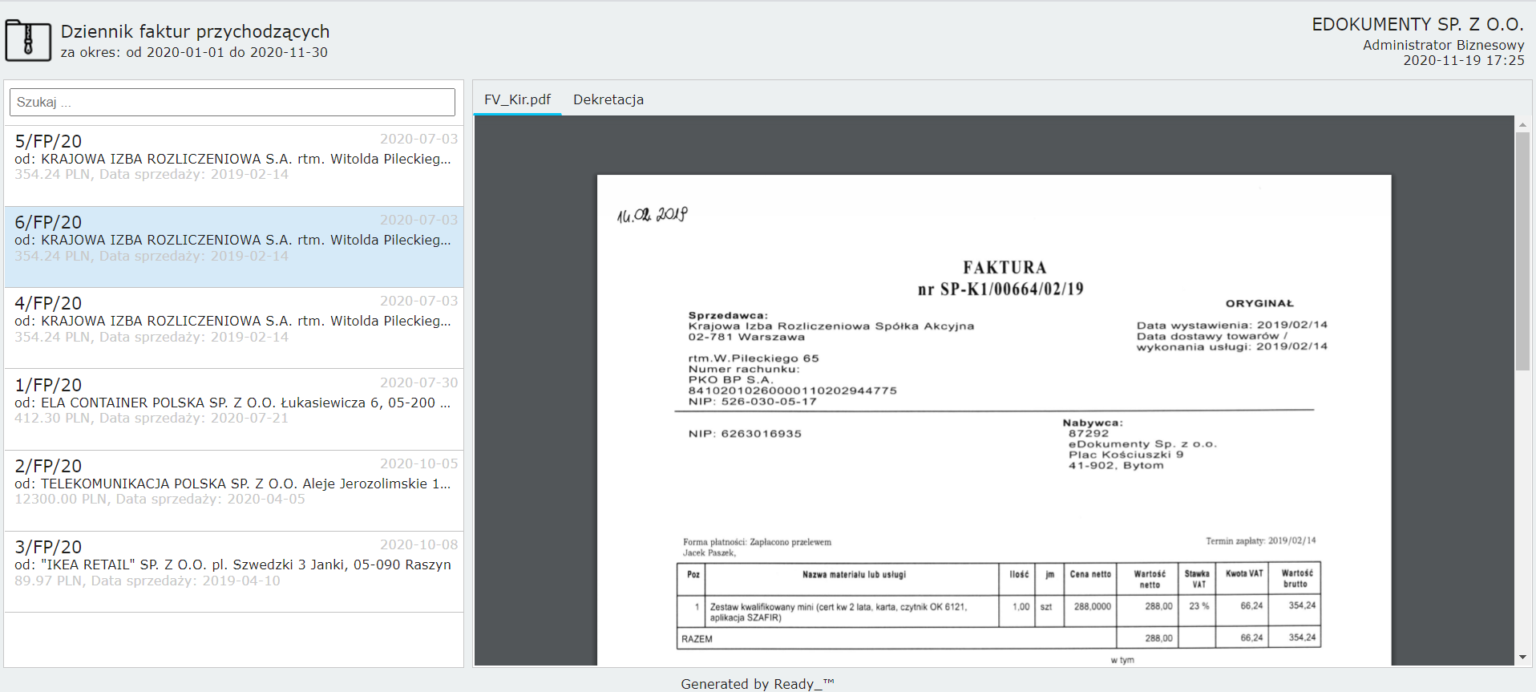Select invoice 4/FP/20 in the list
1536x692 pixels.
coord(234,328)
